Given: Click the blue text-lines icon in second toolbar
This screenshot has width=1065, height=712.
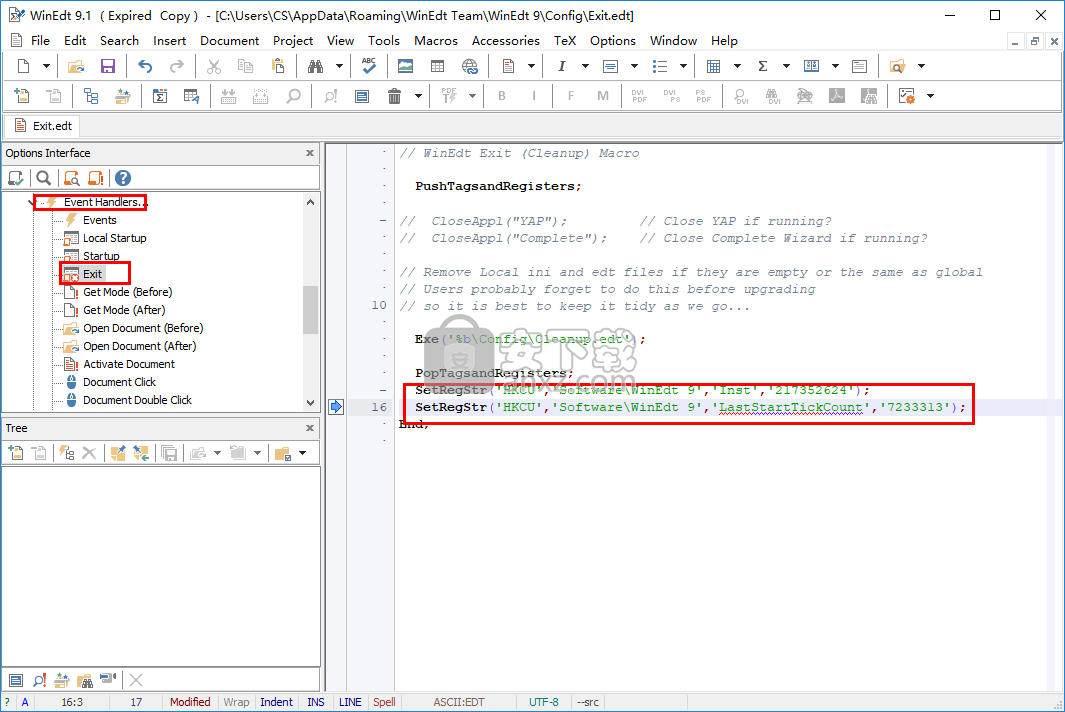Looking at the screenshot, I should [x=362, y=96].
